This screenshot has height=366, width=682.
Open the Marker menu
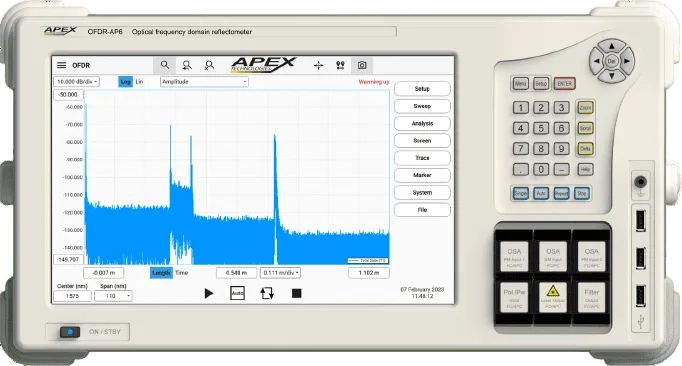point(422,175)
